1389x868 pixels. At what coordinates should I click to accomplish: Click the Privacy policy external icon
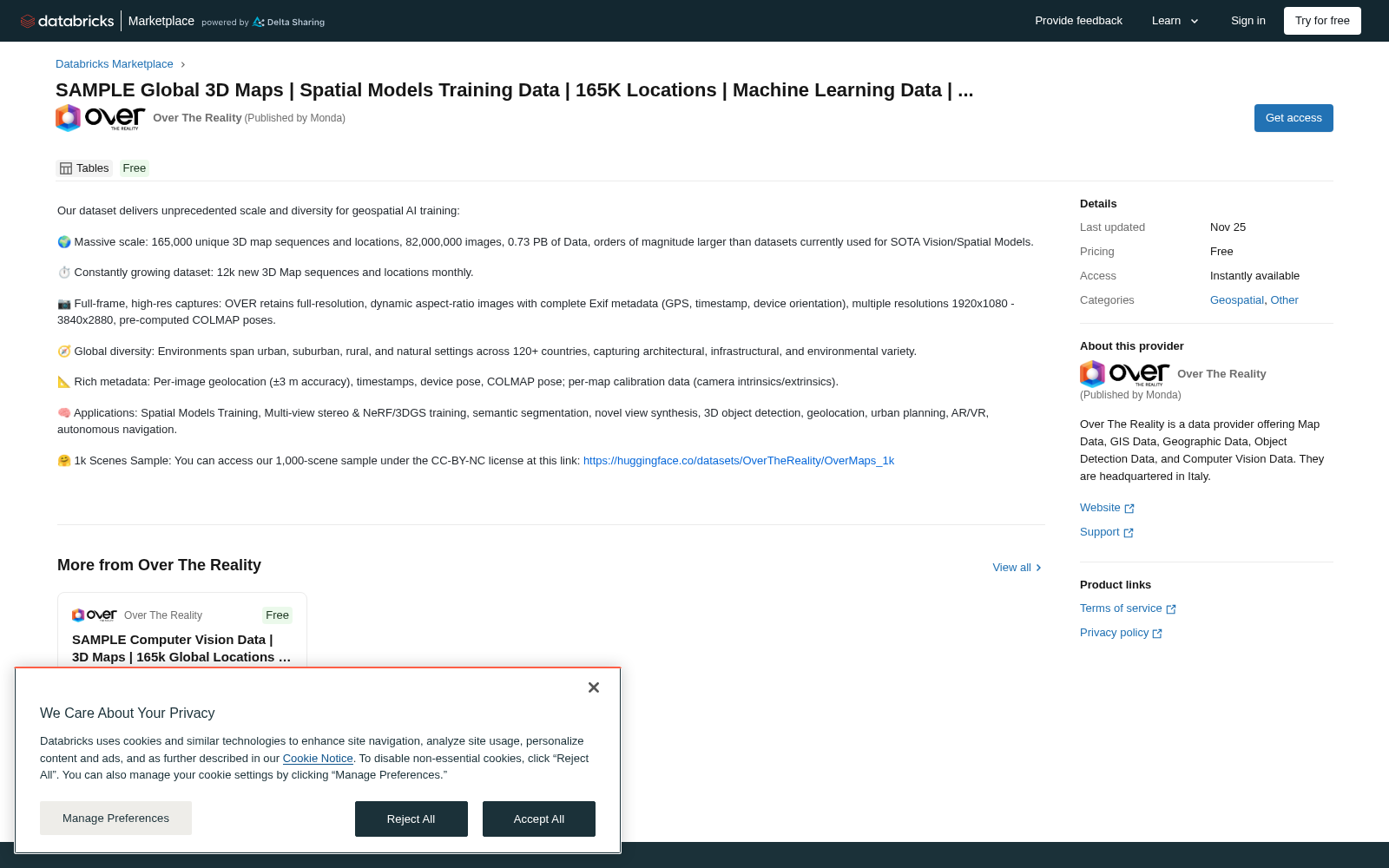(1157, 634)
